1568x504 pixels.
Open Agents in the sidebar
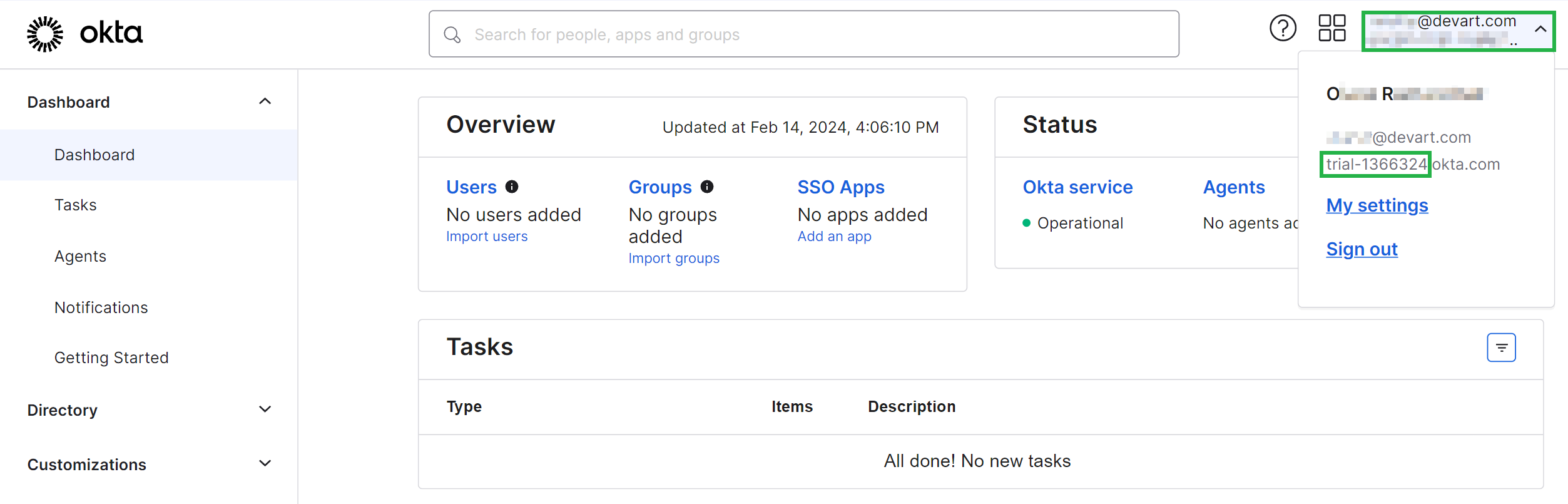80,256
